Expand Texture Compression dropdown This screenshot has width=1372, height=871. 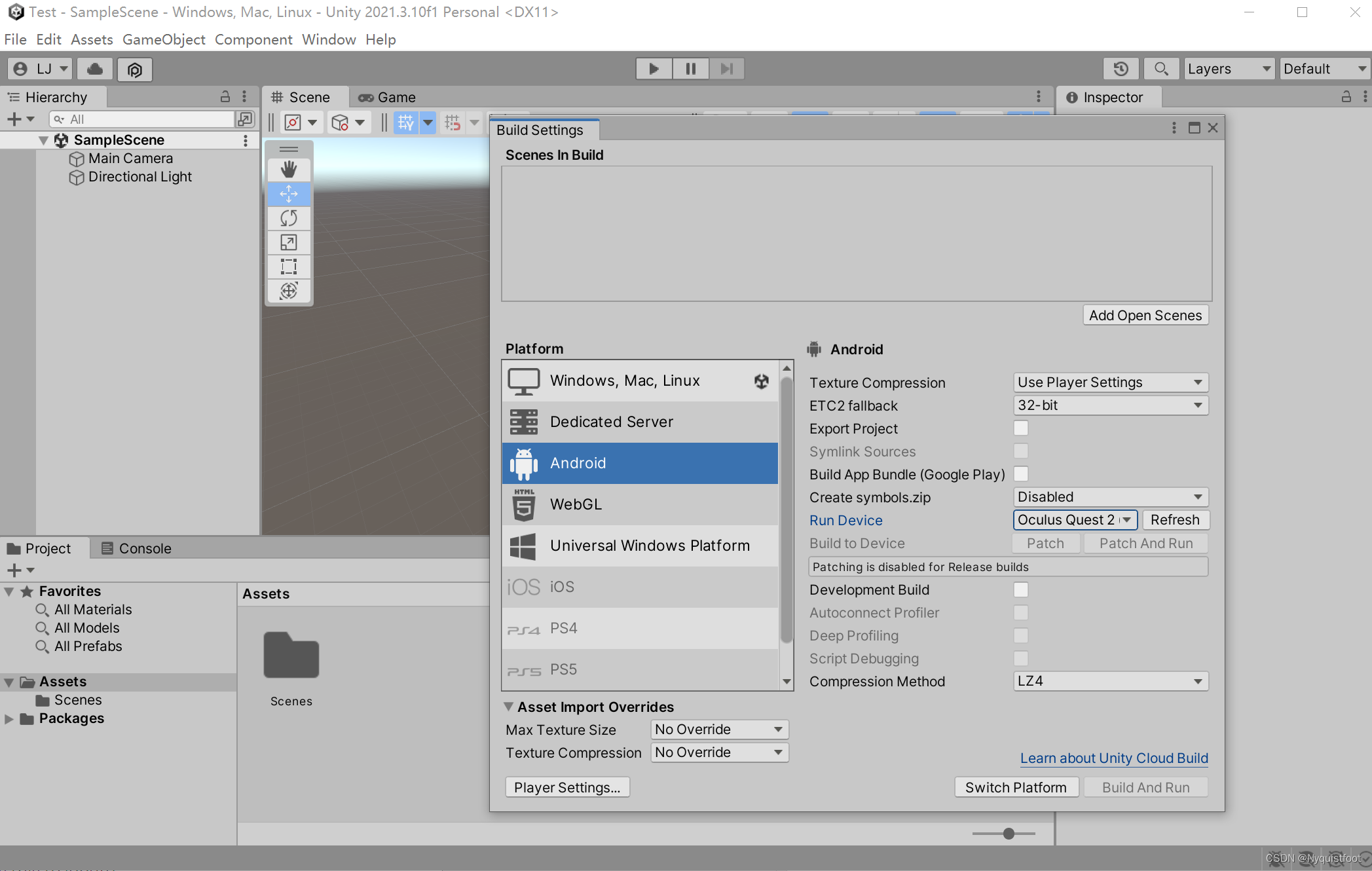1108,381
